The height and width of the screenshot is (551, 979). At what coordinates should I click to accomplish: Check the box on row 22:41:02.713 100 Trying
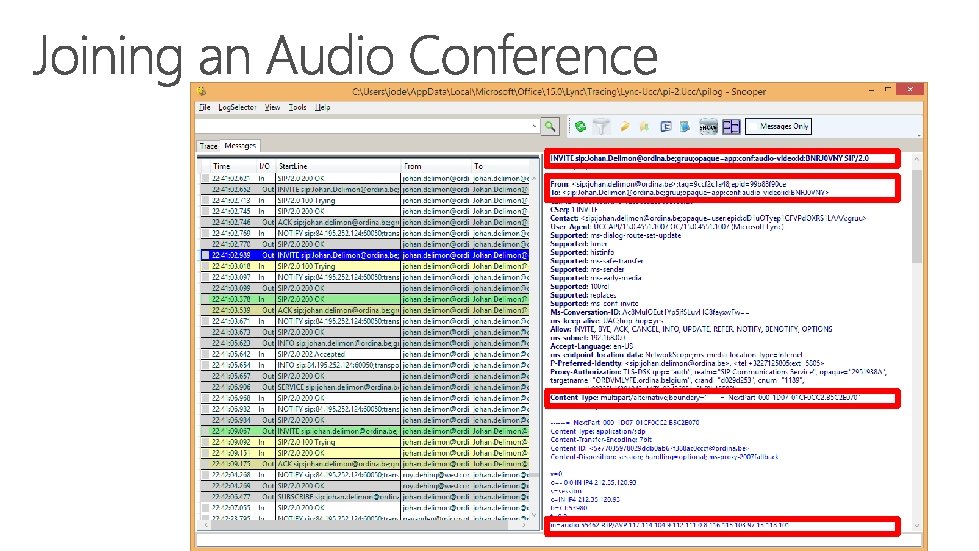coord(205,200)
